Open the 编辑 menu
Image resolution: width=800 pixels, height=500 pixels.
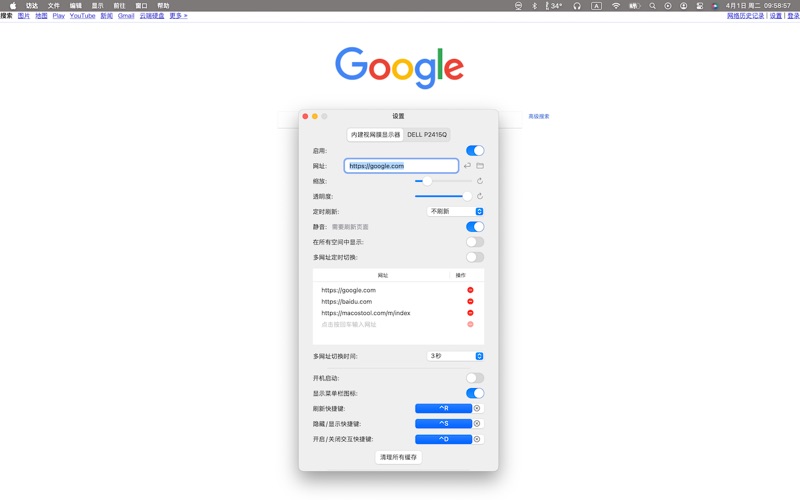tap(76, 6)
